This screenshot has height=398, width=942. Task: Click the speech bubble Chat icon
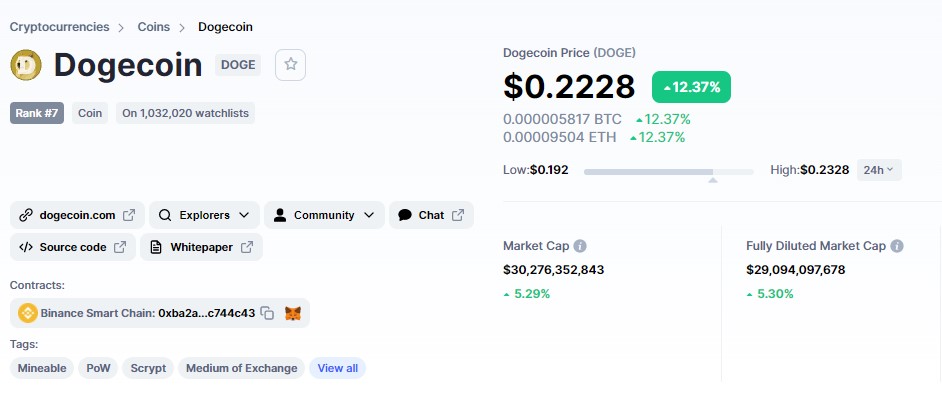[405, 215]
